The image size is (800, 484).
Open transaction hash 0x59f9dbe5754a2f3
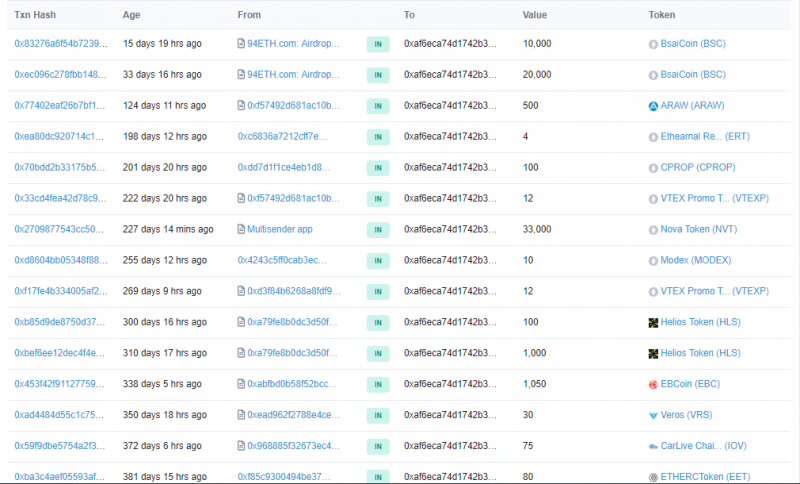click(59, 446)
